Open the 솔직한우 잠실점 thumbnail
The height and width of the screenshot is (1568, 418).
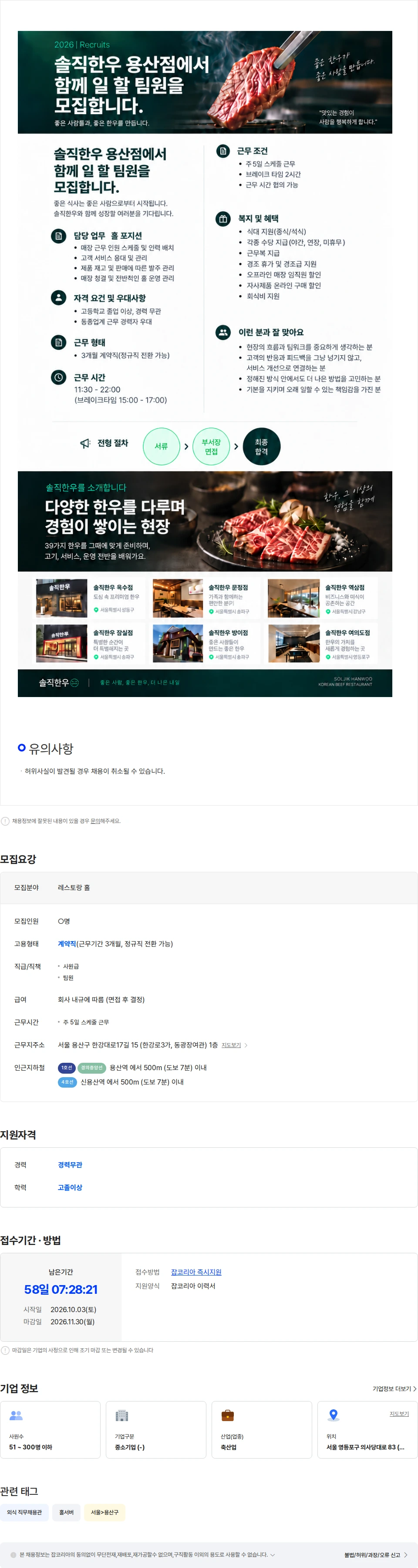coord(61,643)
